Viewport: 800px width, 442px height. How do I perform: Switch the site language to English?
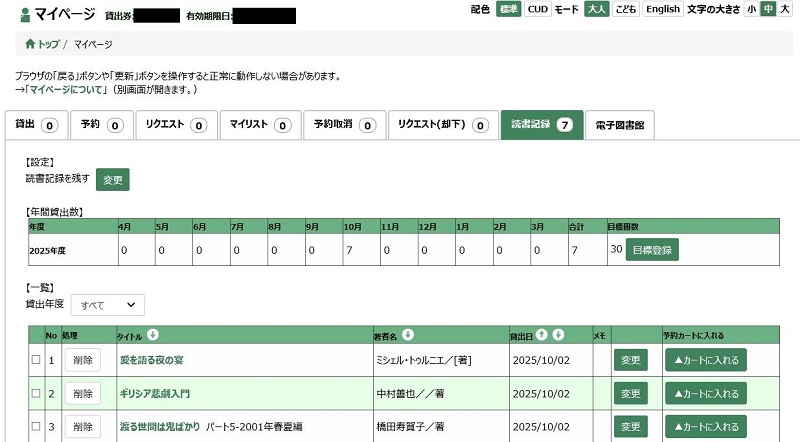tap(662, 10)
